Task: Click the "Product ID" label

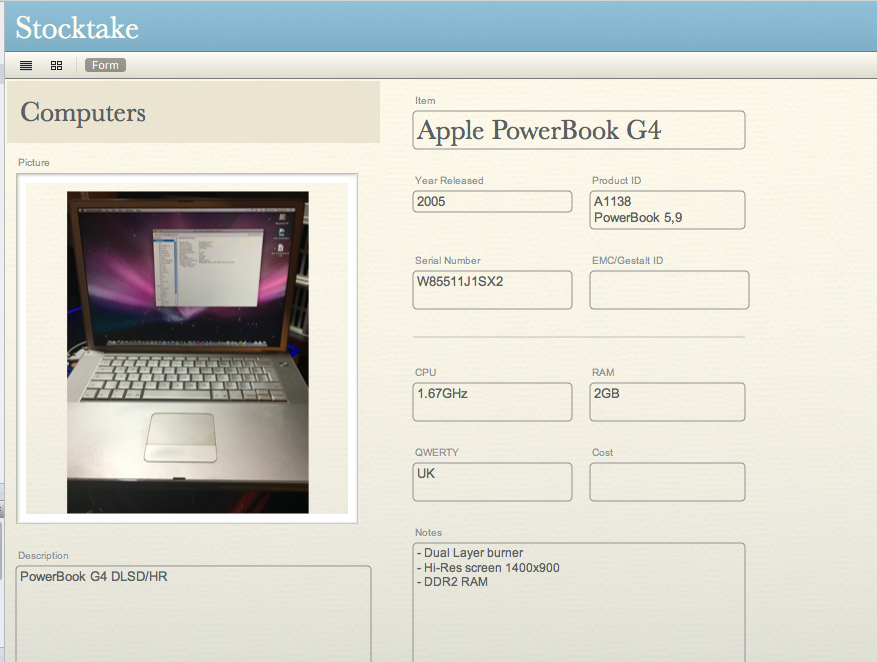Action: [x=616, y=181]
